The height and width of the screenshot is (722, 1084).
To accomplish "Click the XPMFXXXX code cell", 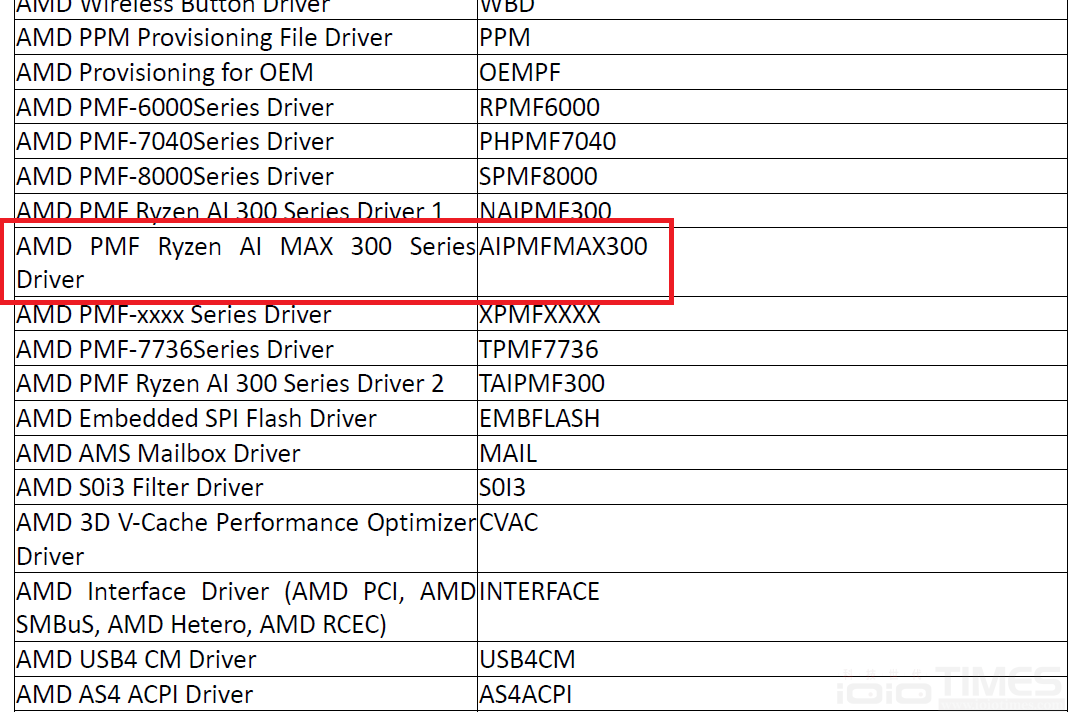I will (772, 314).
